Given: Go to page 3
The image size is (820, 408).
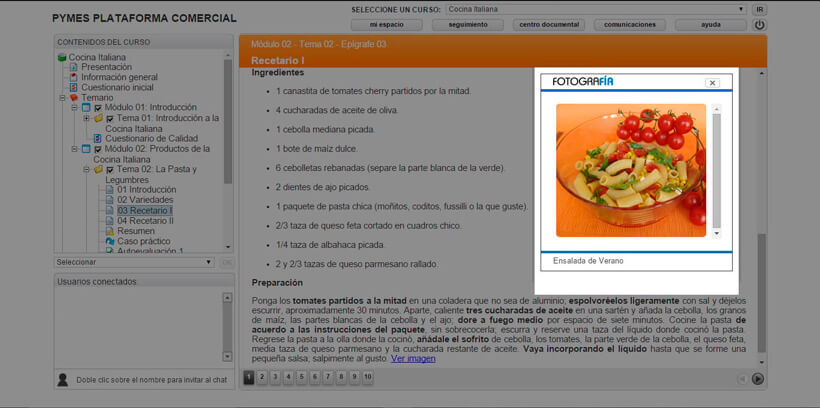Looking at the screenshot, I should pos(275,377).
